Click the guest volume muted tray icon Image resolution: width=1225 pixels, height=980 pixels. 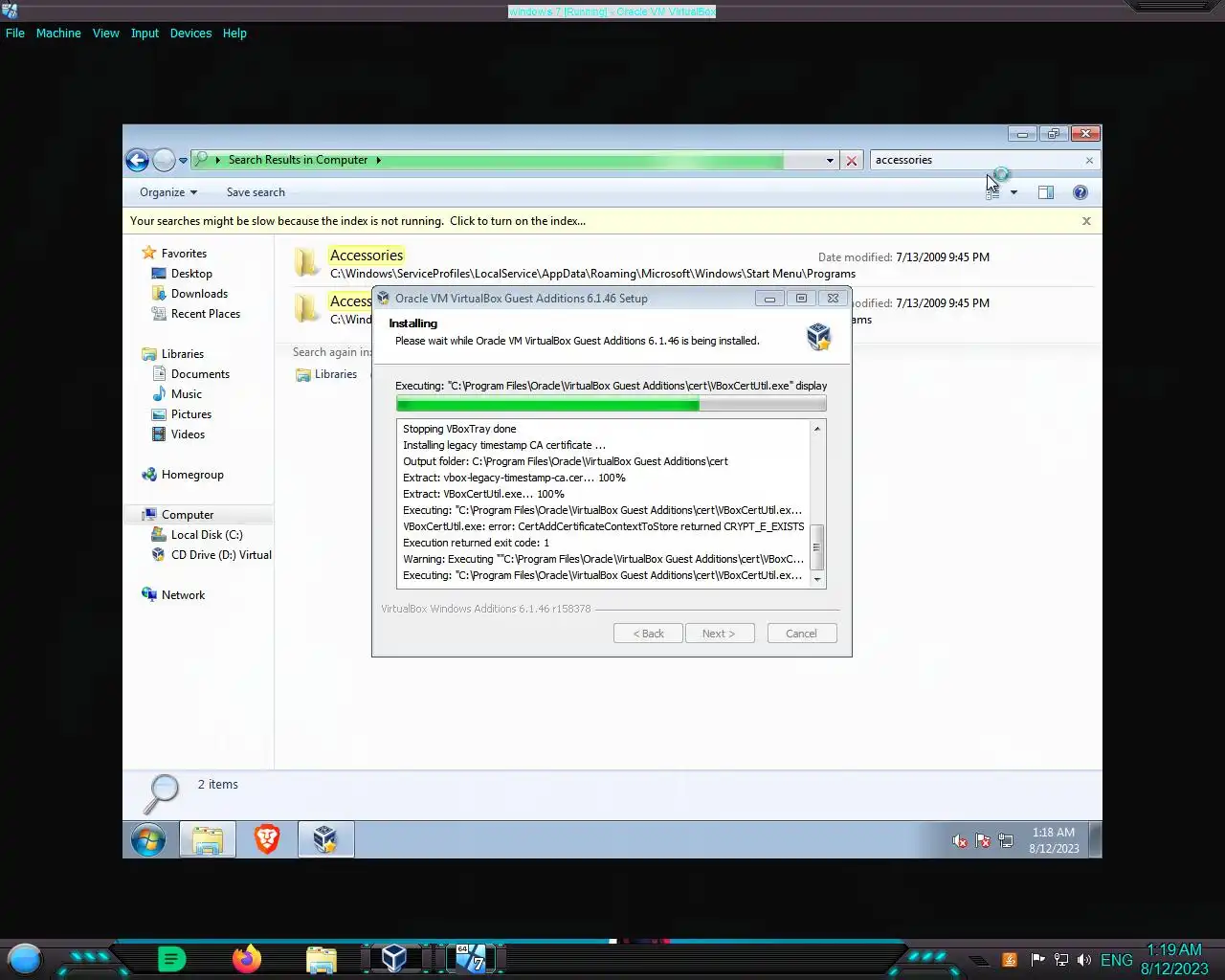[x=960, y=841]
